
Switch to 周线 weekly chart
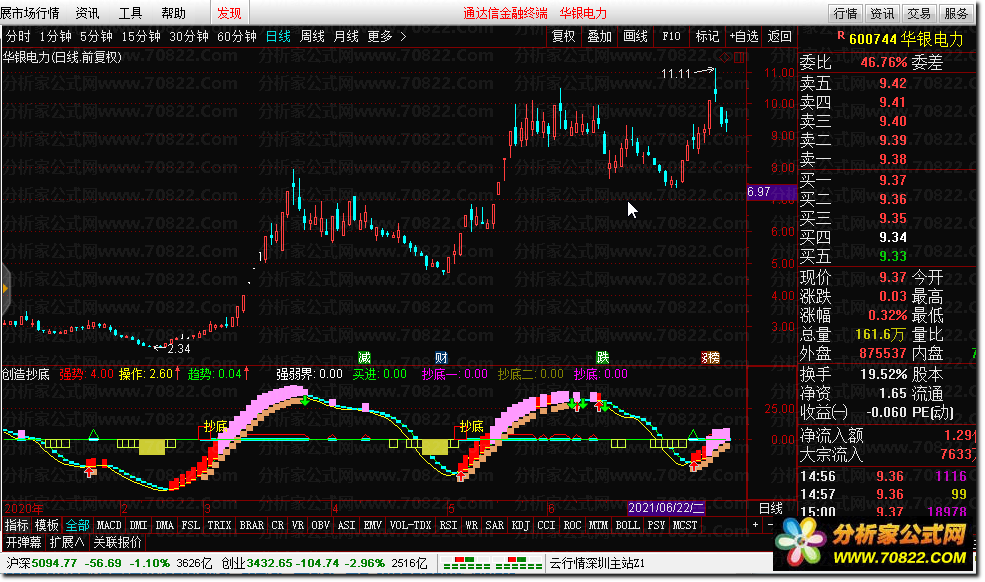pos(312,36)
